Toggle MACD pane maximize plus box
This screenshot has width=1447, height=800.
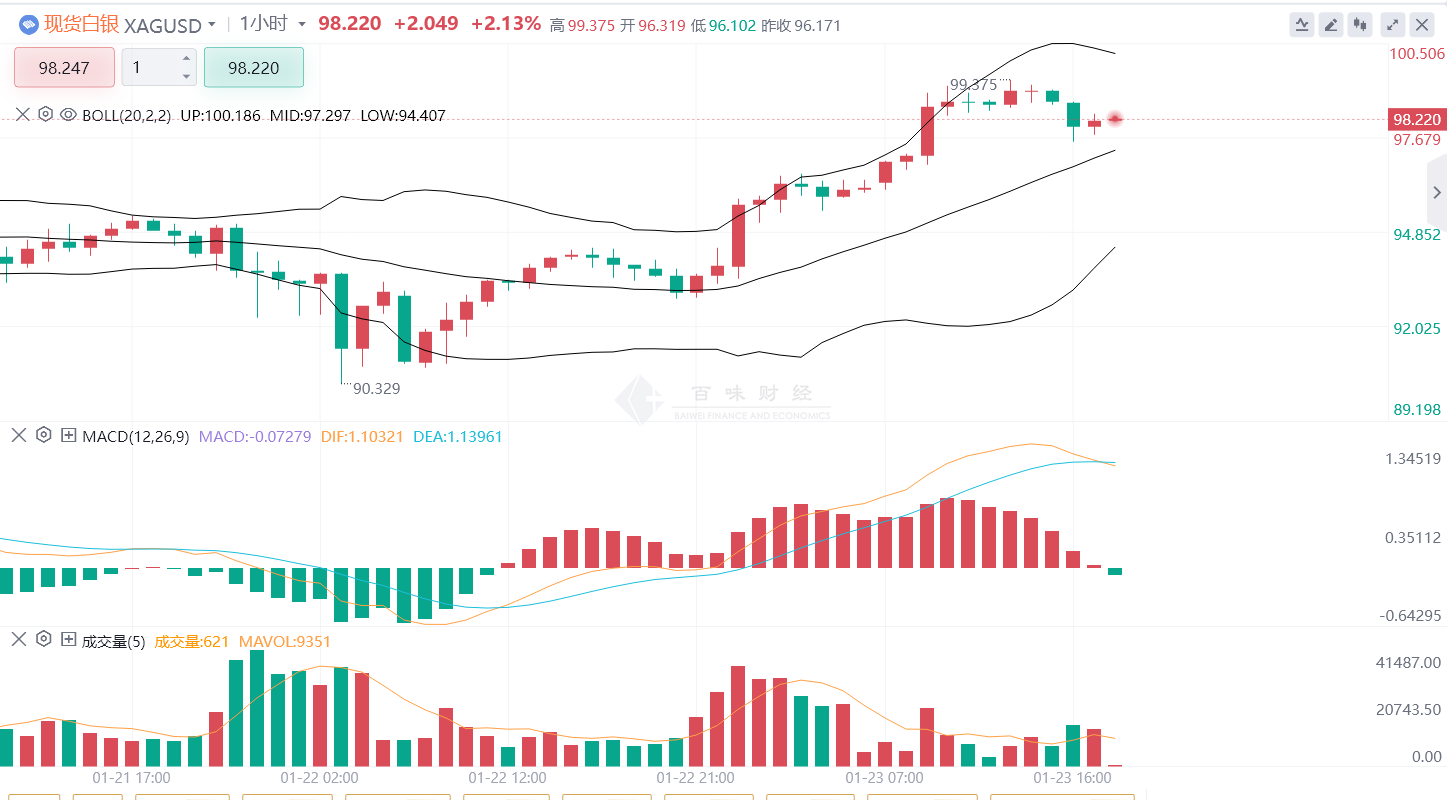[x=68, y=435]
